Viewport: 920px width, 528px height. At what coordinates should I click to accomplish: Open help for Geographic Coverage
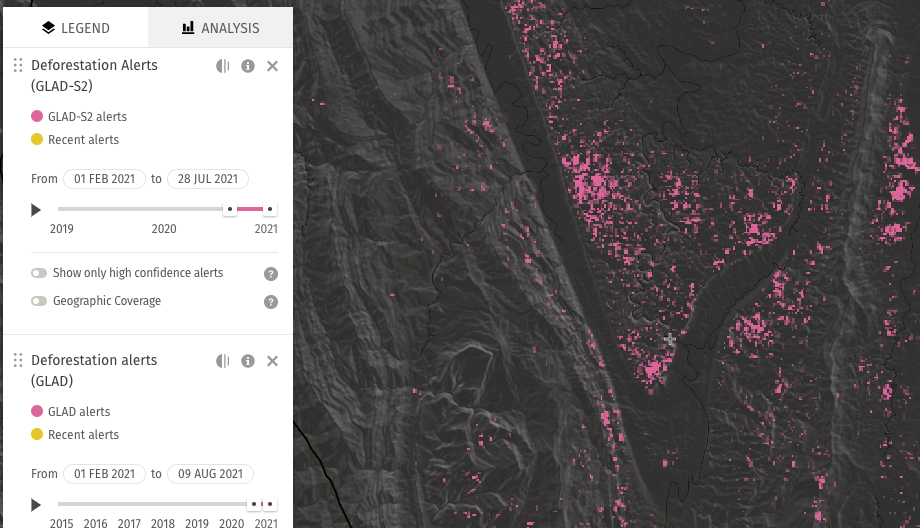(270, 302)
